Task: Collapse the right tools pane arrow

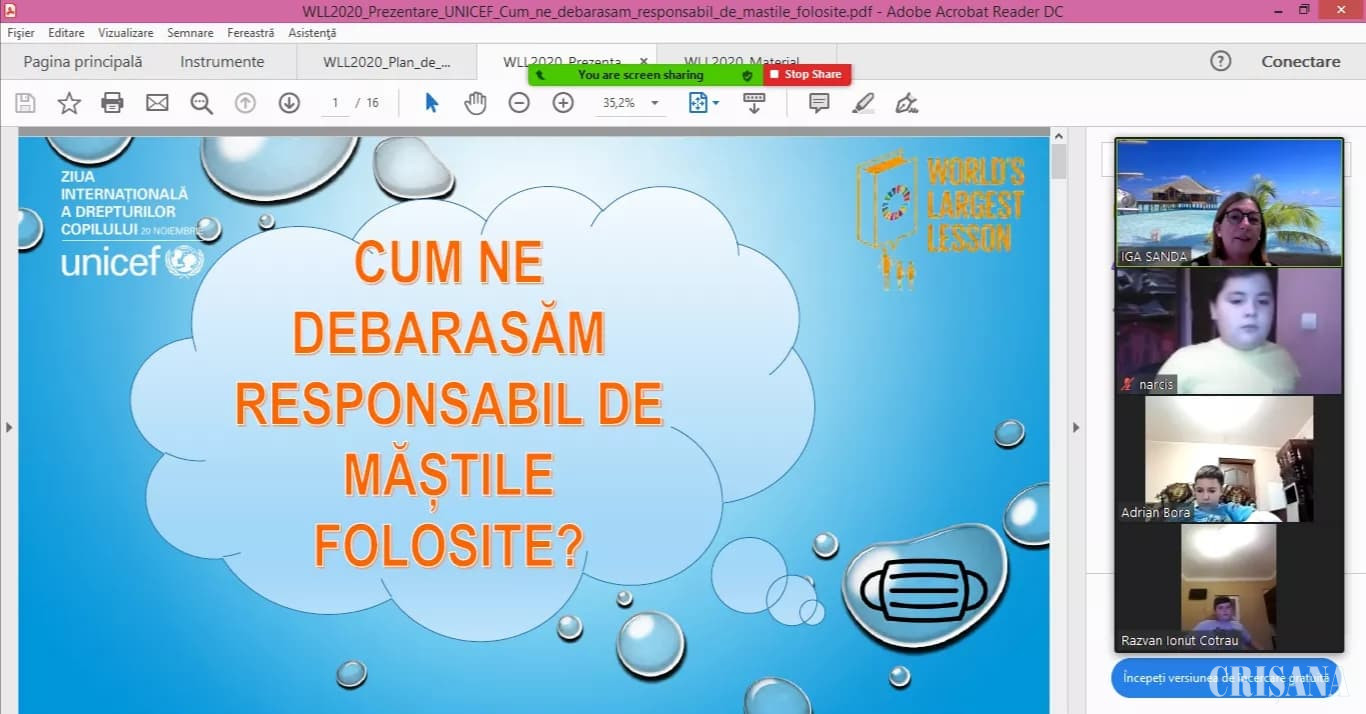Action: point(1076,427)
